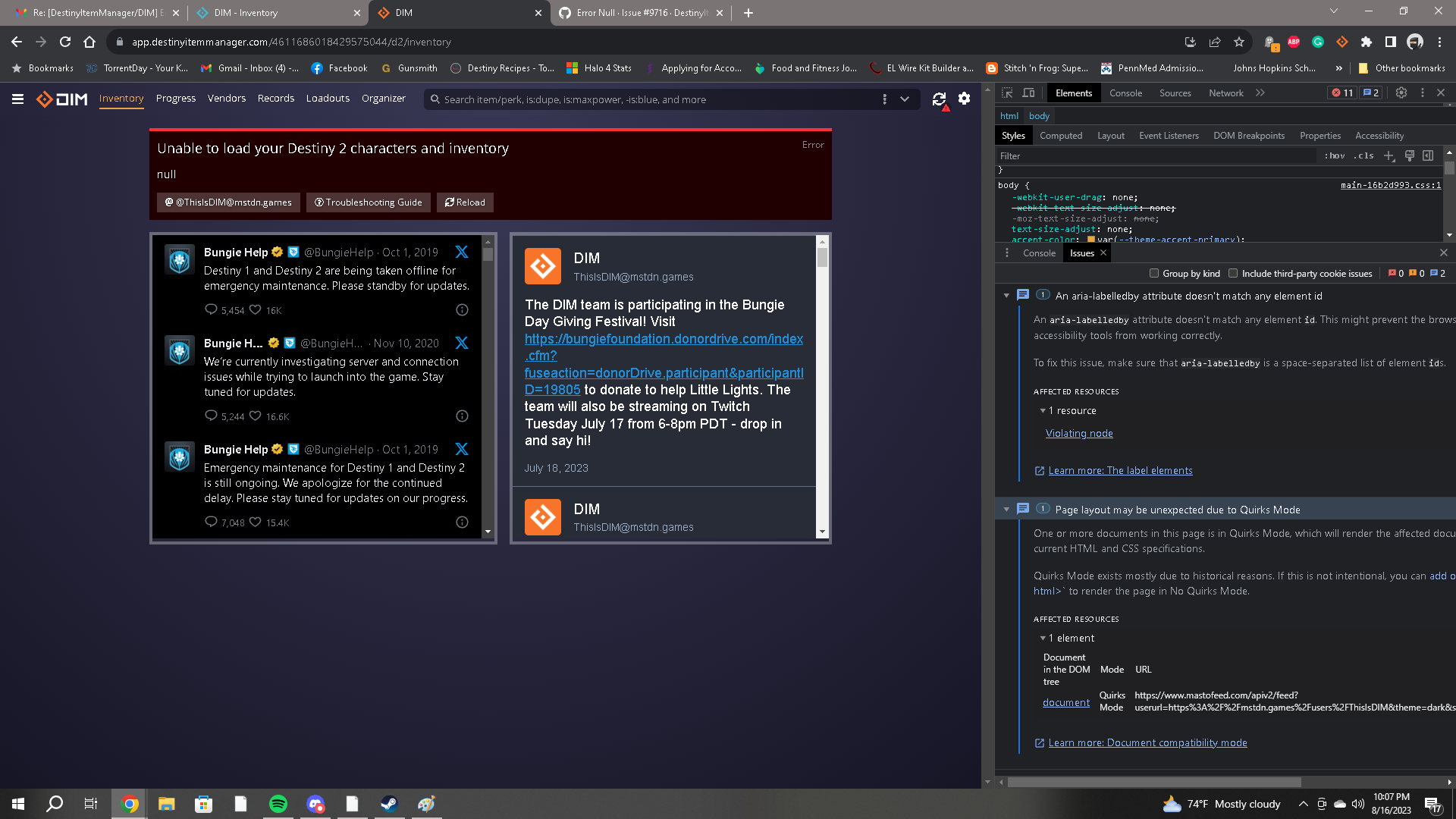This screenshot has height=819, width=1456.
Task: Open the Troubleshooting Guide
Action: [x=368, y=202]
